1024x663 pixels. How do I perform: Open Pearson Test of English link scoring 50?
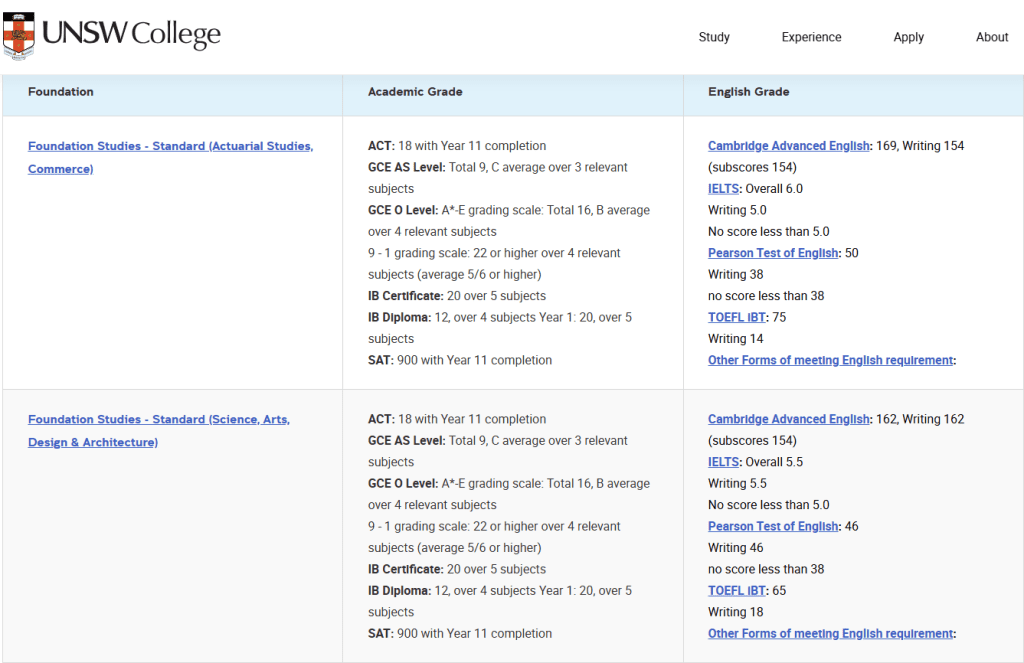click(773, 253)
